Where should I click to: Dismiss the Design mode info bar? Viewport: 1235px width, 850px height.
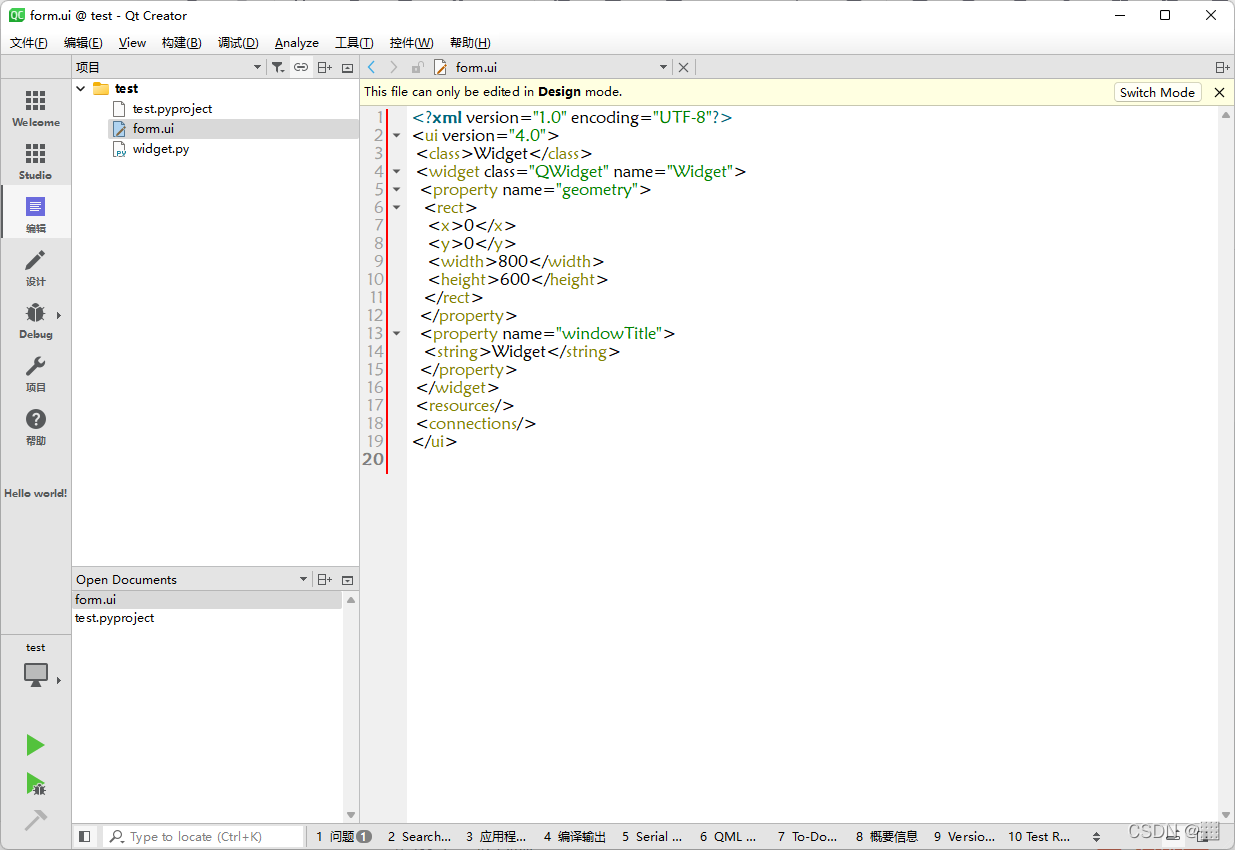[x=1219, y=92]
